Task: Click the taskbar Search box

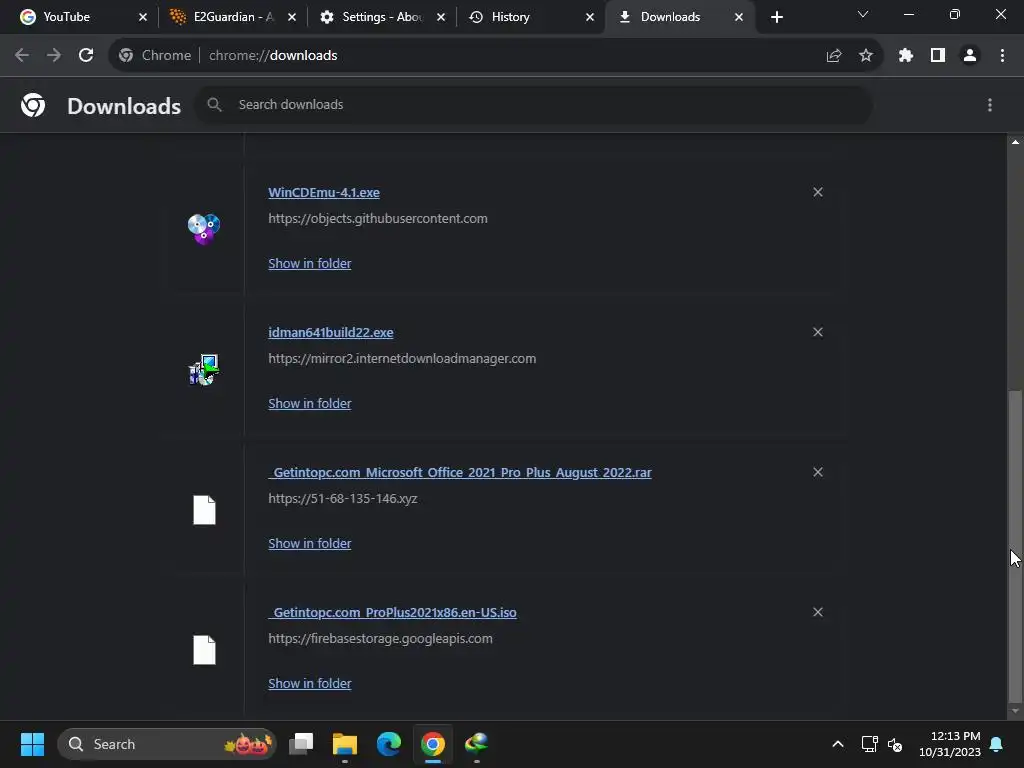Action: pos(167,744)
